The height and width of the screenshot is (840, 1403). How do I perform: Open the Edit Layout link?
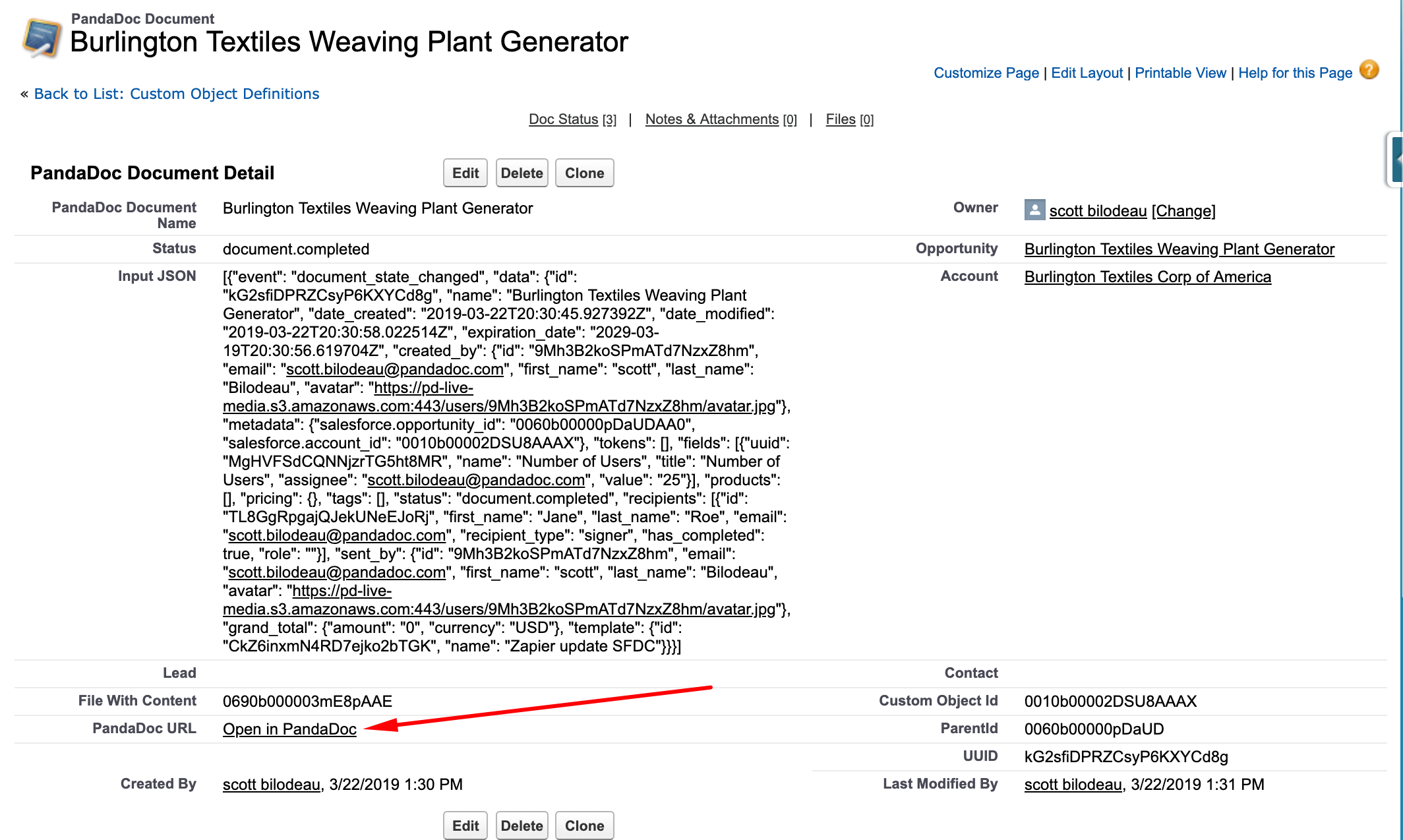tap(1087, 73)
